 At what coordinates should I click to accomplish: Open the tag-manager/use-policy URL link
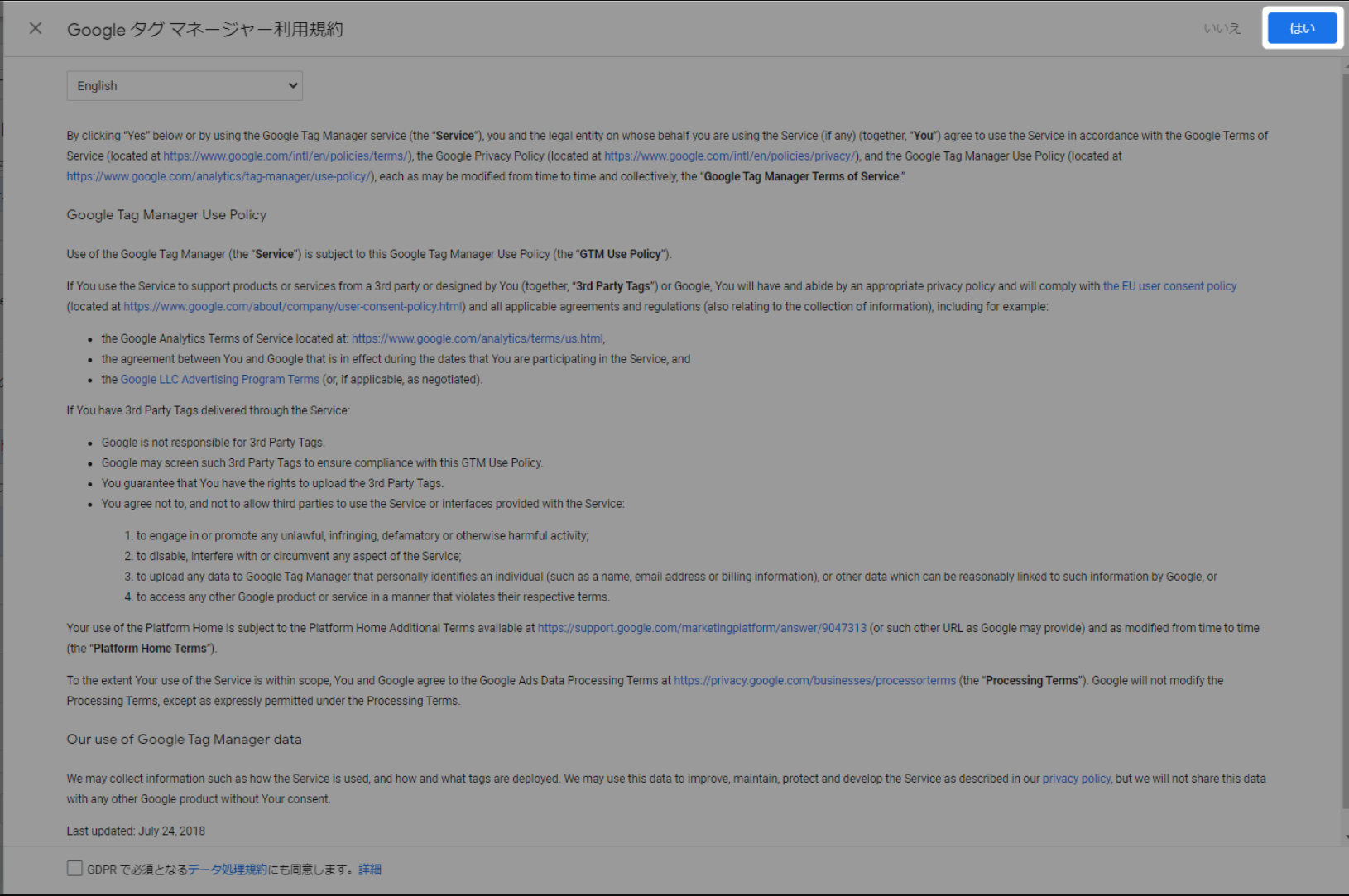click(220, 176)
